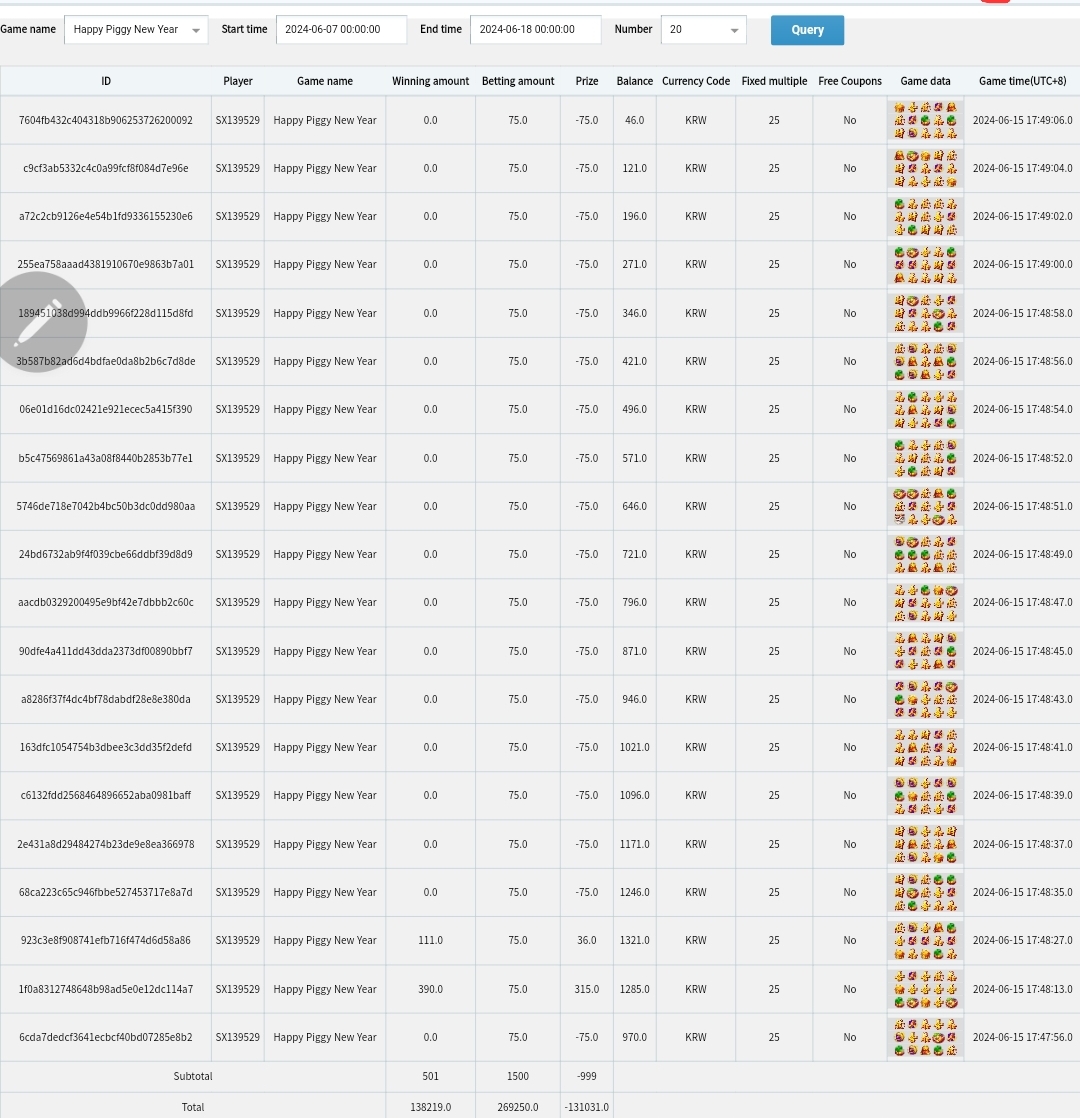Select ID 7604fb432c404318b906253726200092
1080x1118 pixels.
pos(106,120)
